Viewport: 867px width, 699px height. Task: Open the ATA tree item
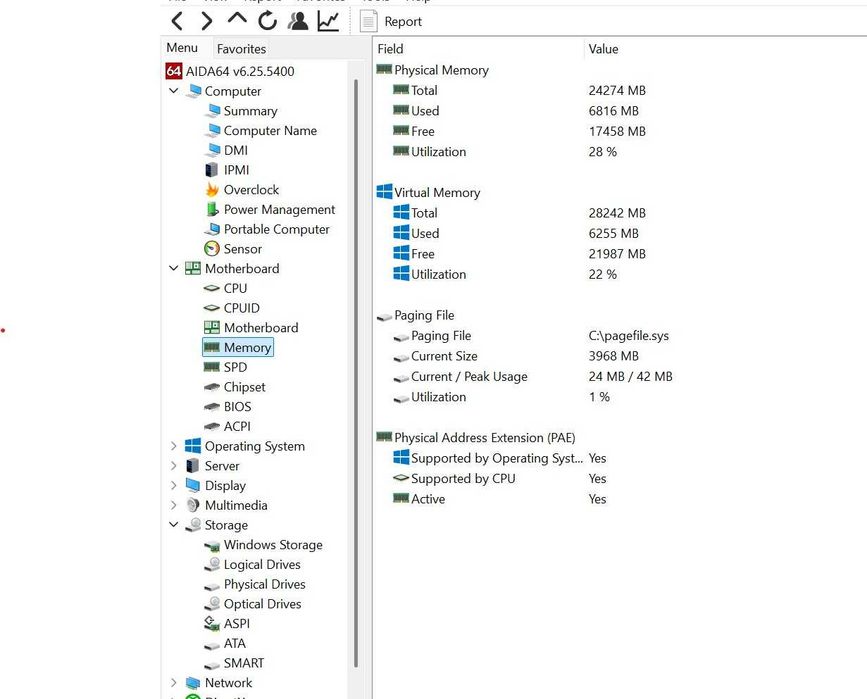(234, 643)
